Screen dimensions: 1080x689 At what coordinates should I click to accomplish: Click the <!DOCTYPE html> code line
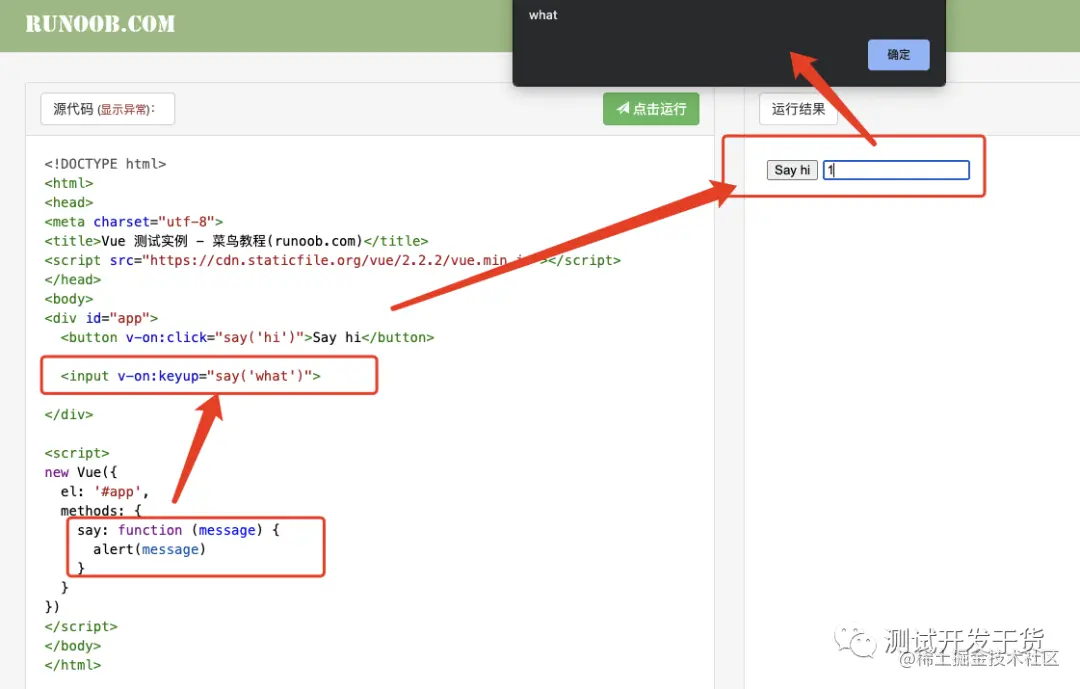click(x=105, y=164)
